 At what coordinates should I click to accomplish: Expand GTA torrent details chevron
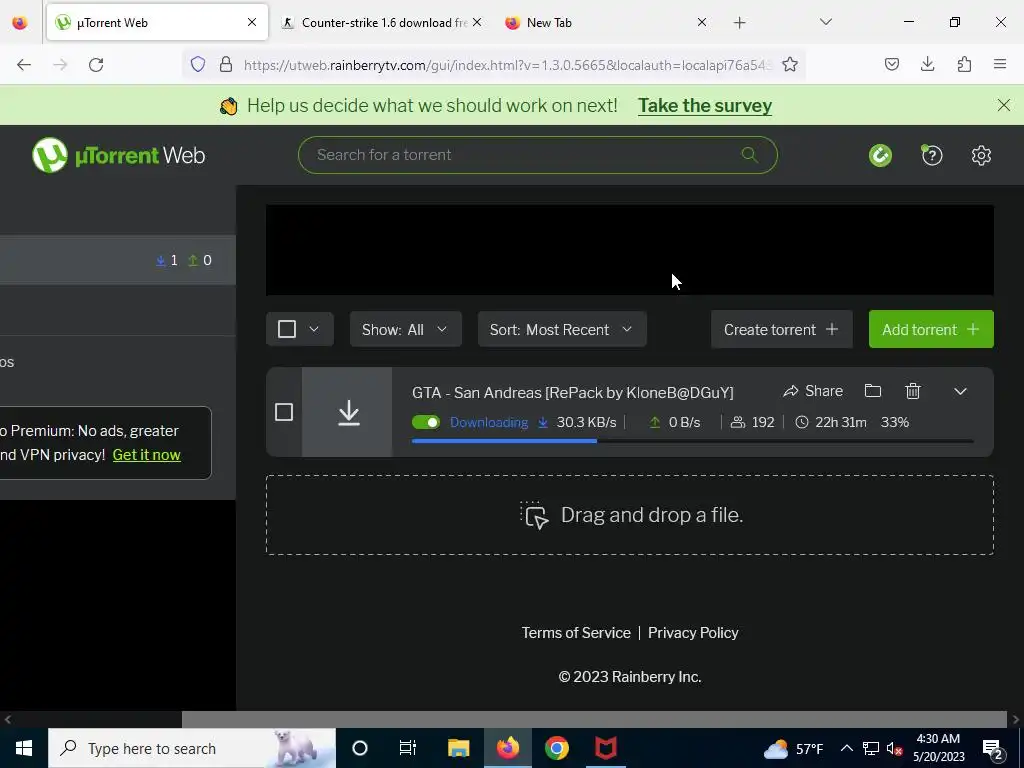pyautogui.click(x=960, y=391)
